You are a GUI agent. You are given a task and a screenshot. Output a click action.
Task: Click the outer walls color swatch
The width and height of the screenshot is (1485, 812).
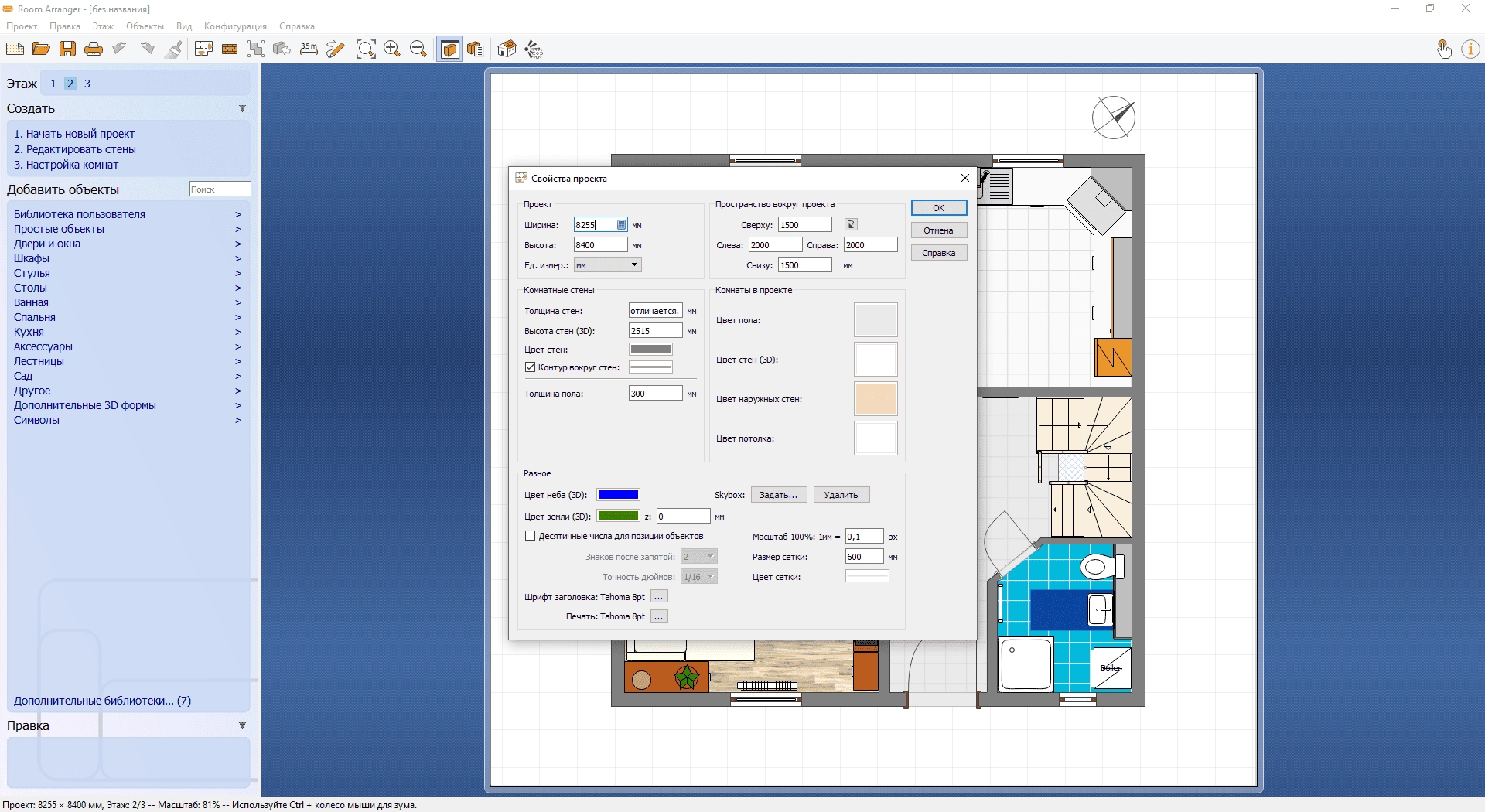coord(876,399)
